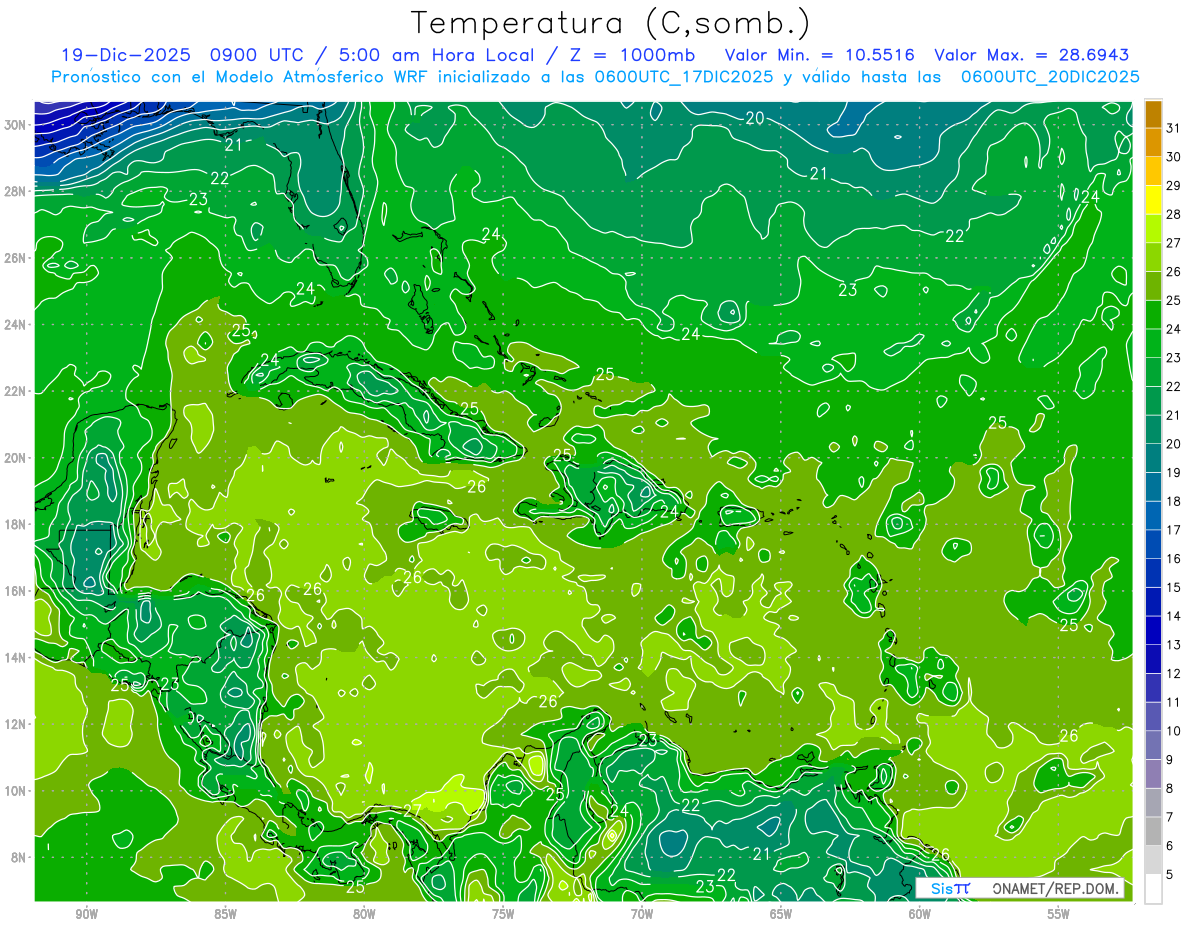Click the title "Temperatura (C,somb.)"
Image resolution: width=1200 pixels, height=927 pixels.
611,23
